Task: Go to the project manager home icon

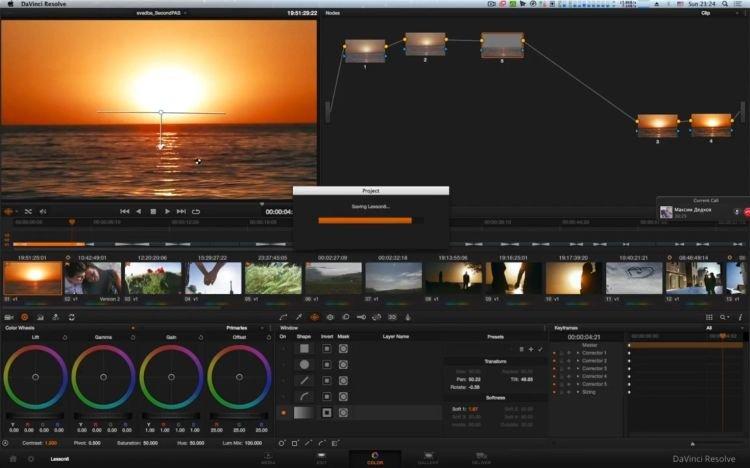Action: click(x=13, y=459)
